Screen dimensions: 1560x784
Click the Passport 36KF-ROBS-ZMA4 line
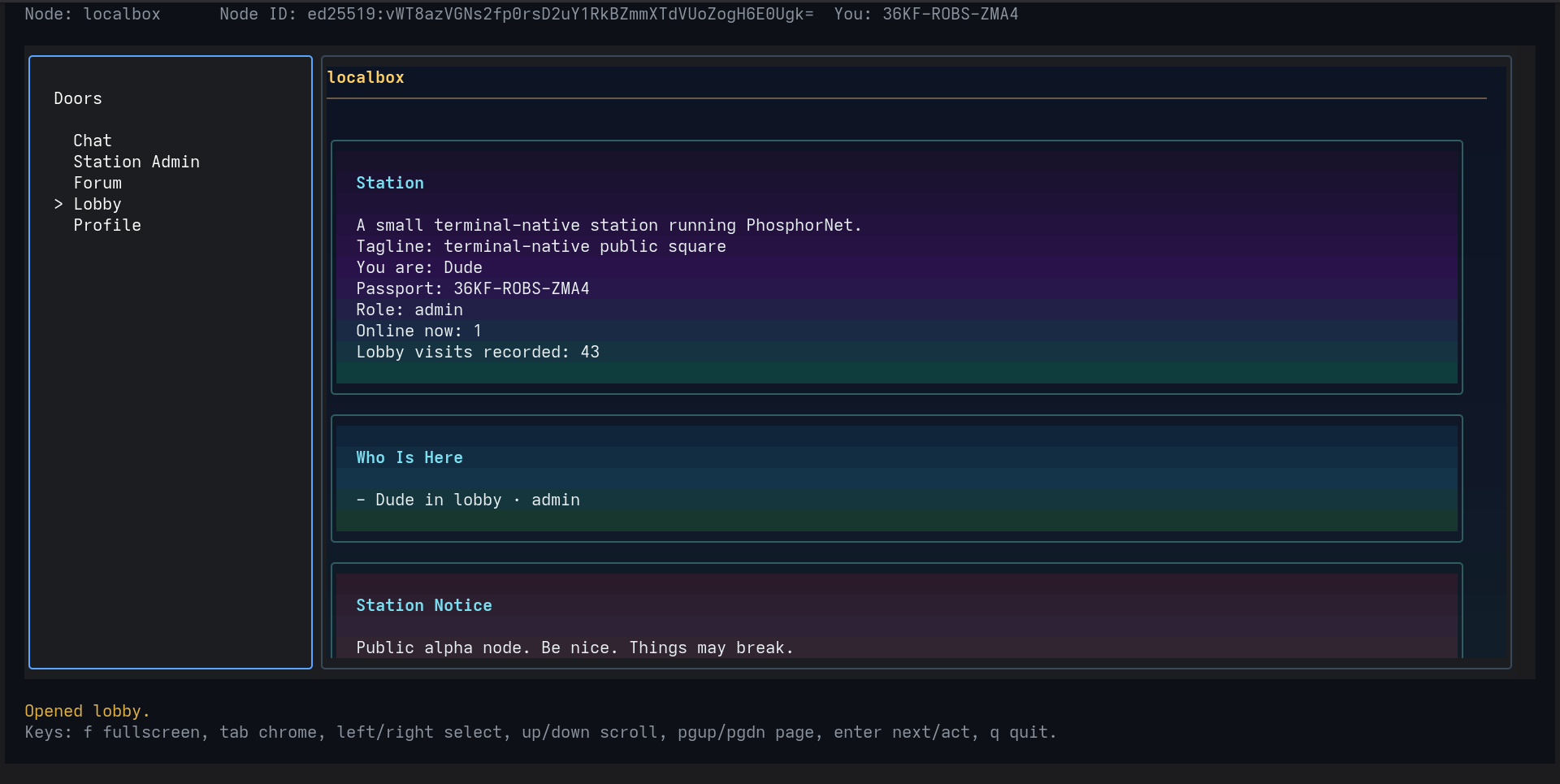(473, 288)
